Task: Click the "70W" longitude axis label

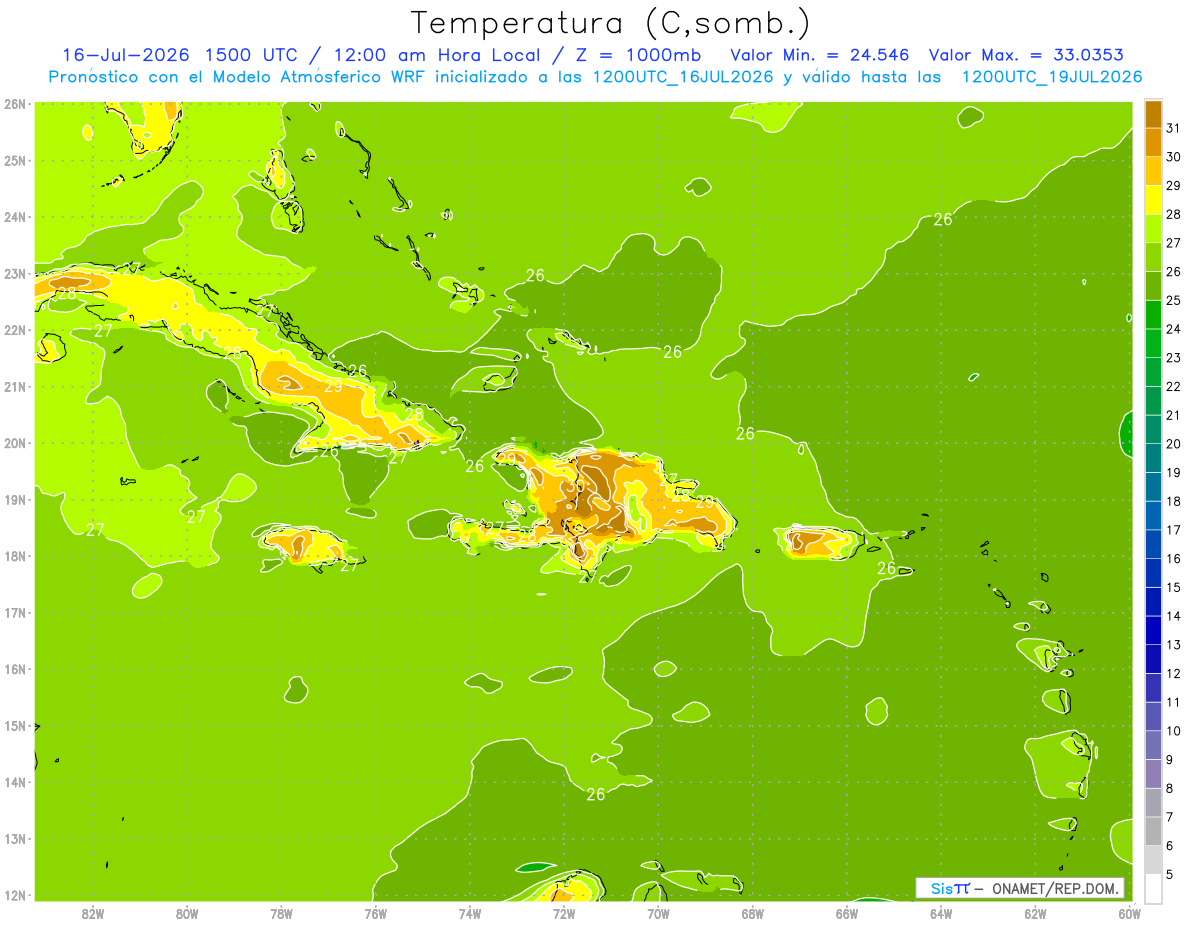Action: pos(658,914)
